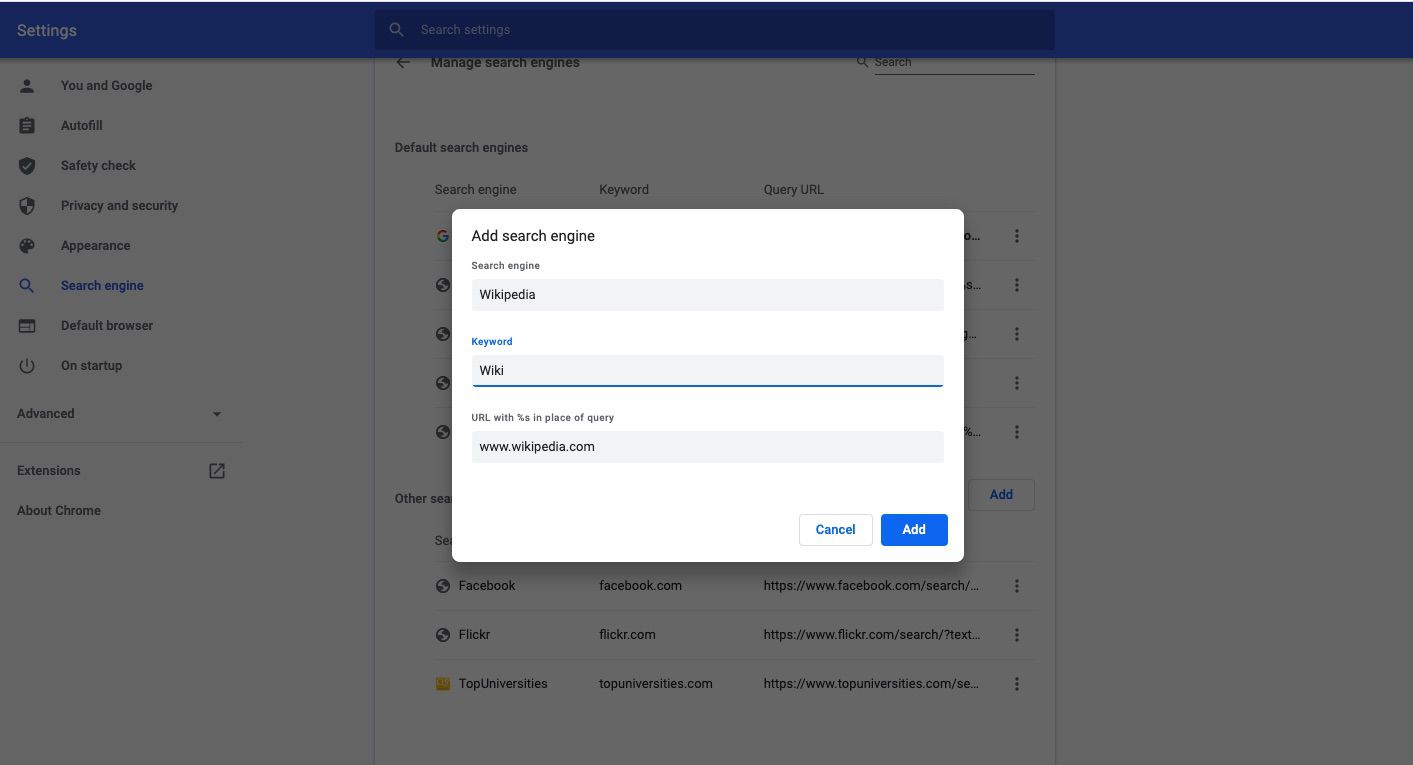Click the Default search engines heading

pyautogui.click(x=461, y=148)
